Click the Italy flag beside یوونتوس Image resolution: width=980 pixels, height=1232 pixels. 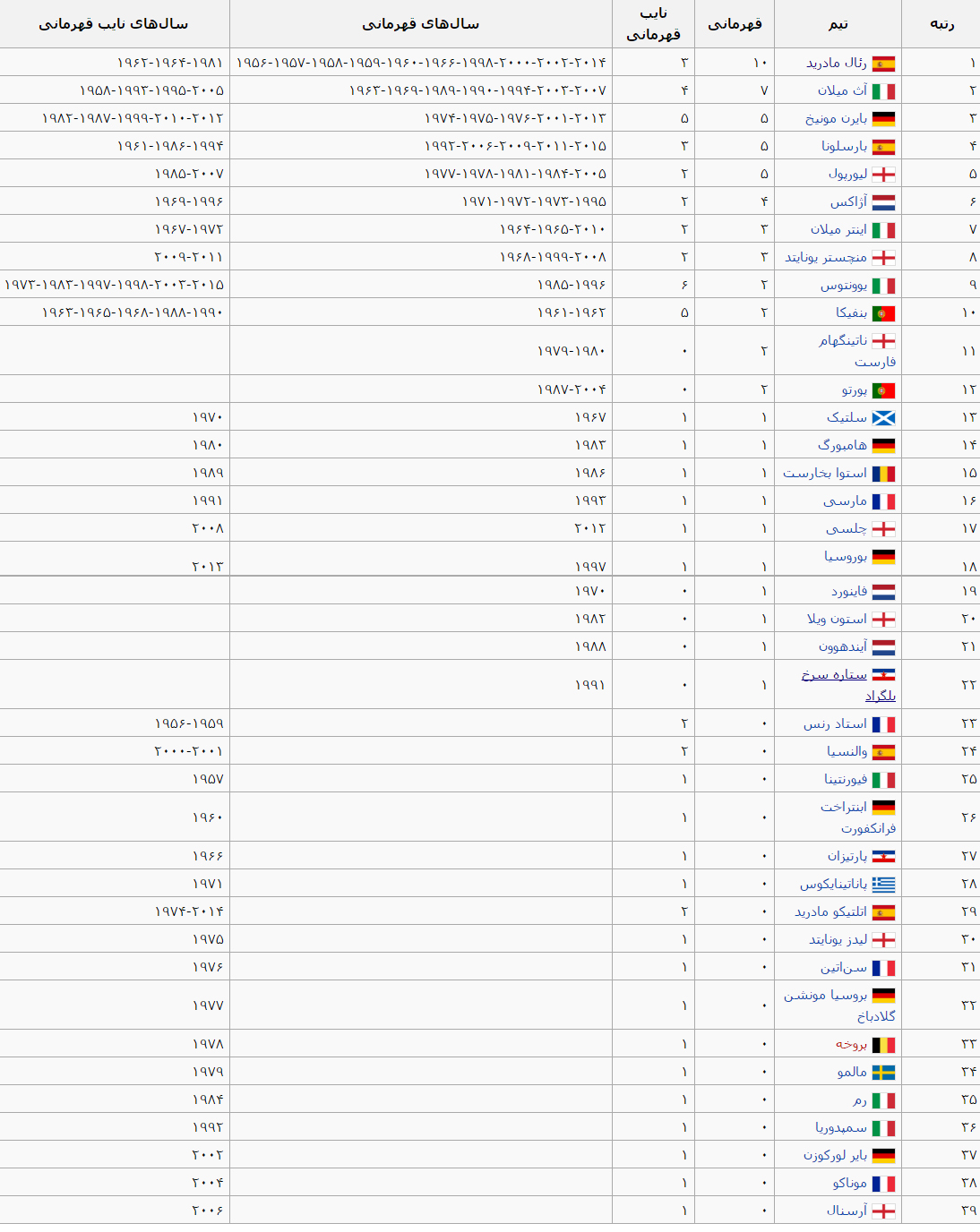(x=883, y=286)
